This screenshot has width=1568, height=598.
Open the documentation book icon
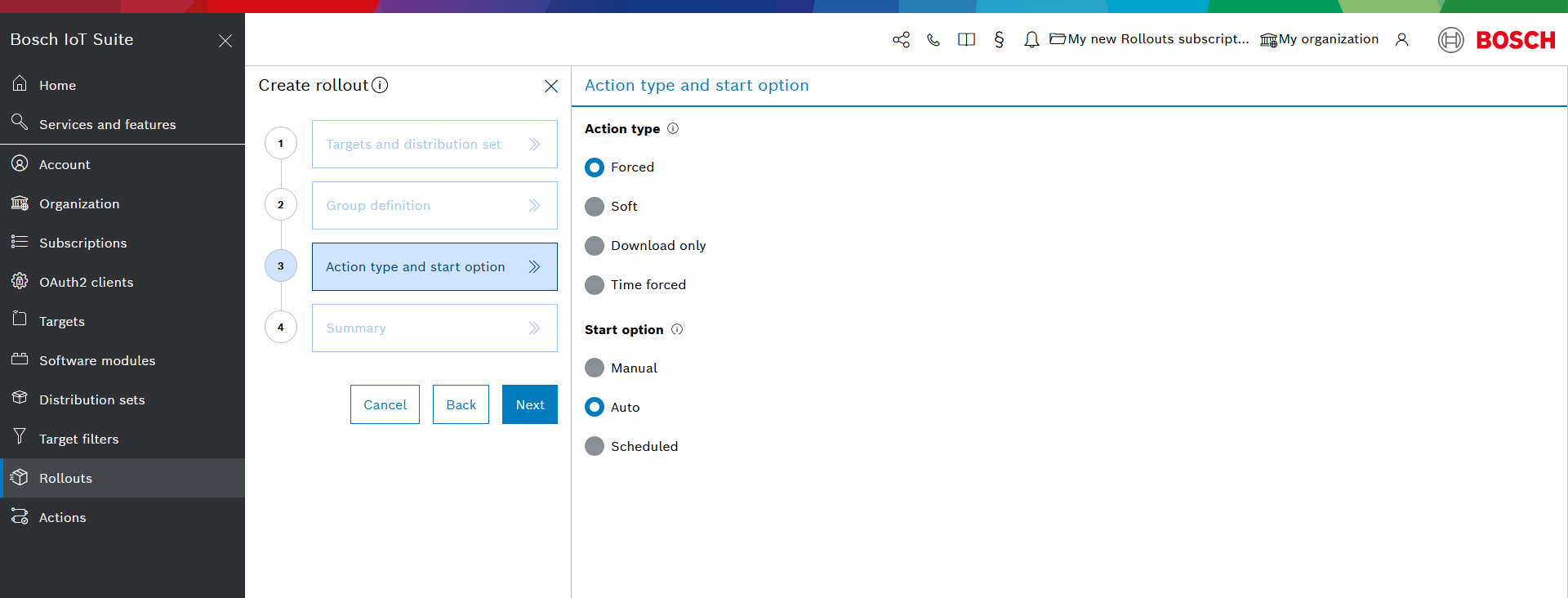coord(966,39)
